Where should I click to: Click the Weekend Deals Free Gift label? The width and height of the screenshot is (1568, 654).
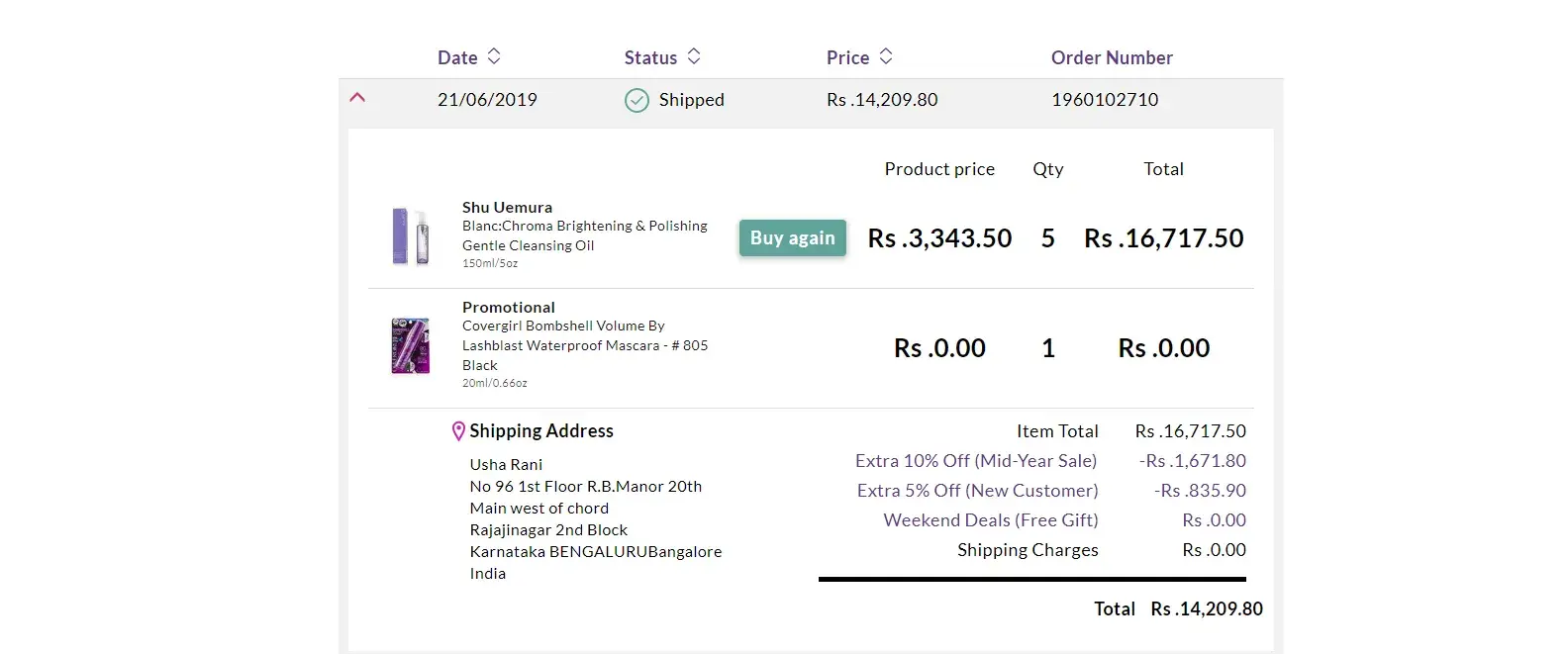coord(990,520)
